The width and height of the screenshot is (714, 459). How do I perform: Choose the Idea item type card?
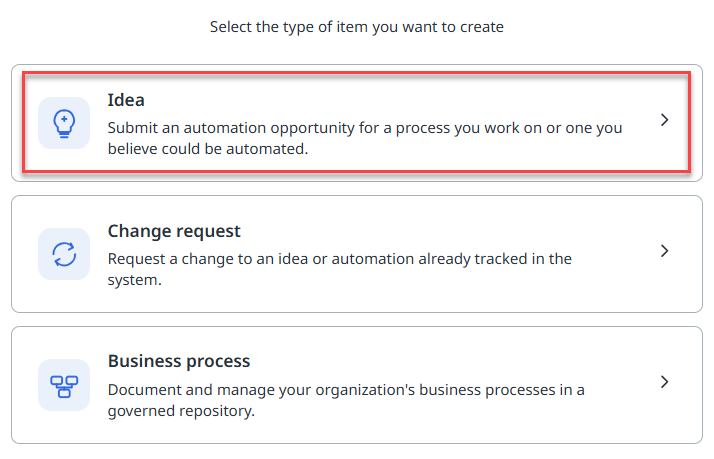click(x=357, y=123)
